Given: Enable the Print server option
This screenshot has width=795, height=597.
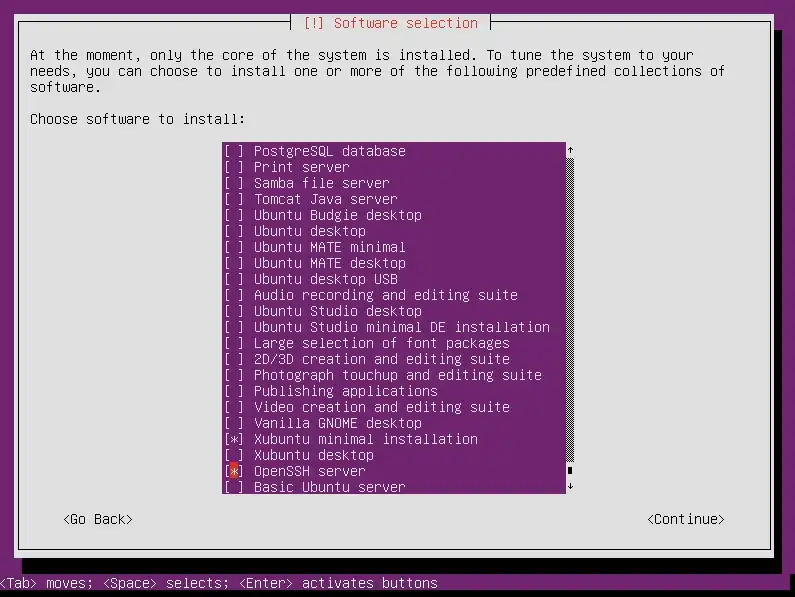Looking at the screenshot, I should coord(234,167).
